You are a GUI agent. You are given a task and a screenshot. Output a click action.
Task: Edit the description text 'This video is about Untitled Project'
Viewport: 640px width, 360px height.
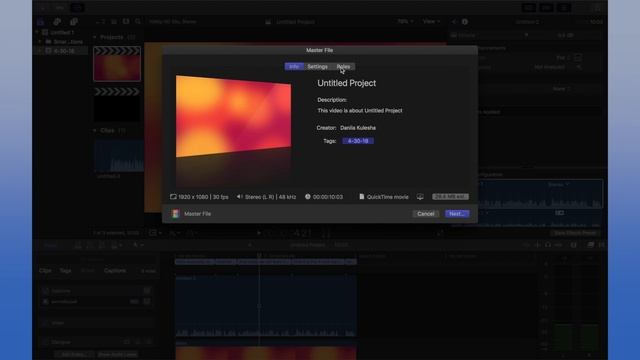click(360, 111)
